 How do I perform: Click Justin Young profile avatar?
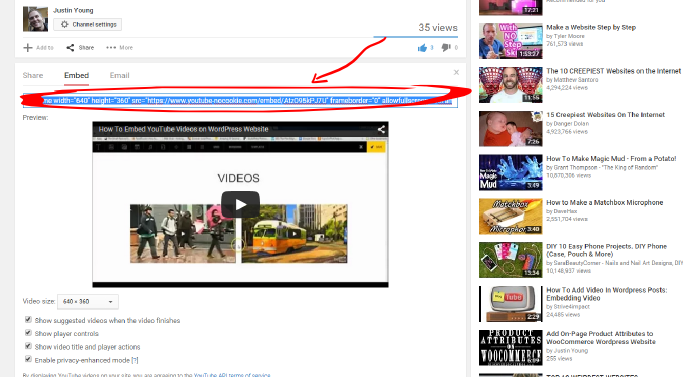coord(36,19)
